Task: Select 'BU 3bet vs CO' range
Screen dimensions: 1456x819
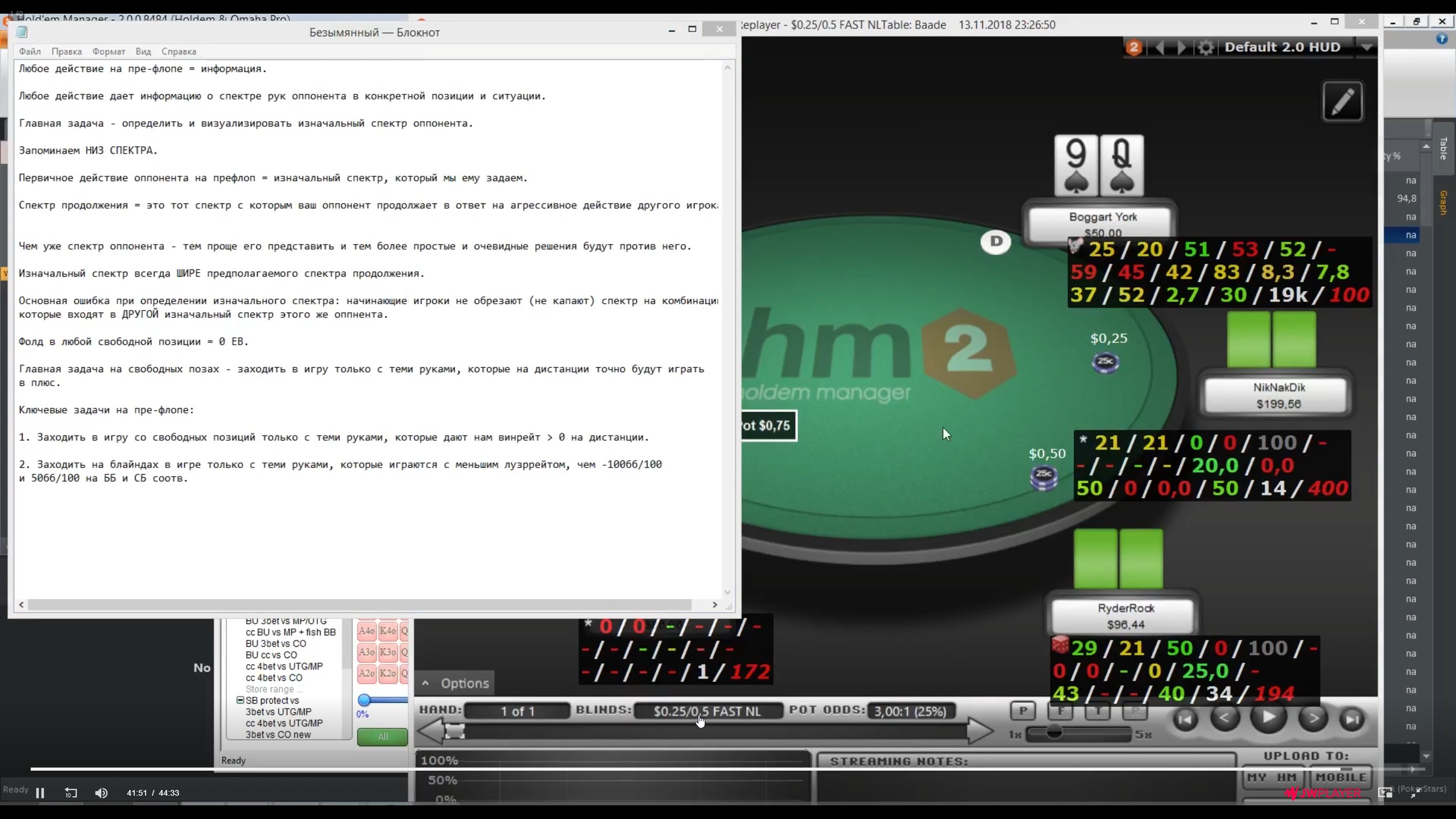Action: pyautogui.click(x=276, y=643)
